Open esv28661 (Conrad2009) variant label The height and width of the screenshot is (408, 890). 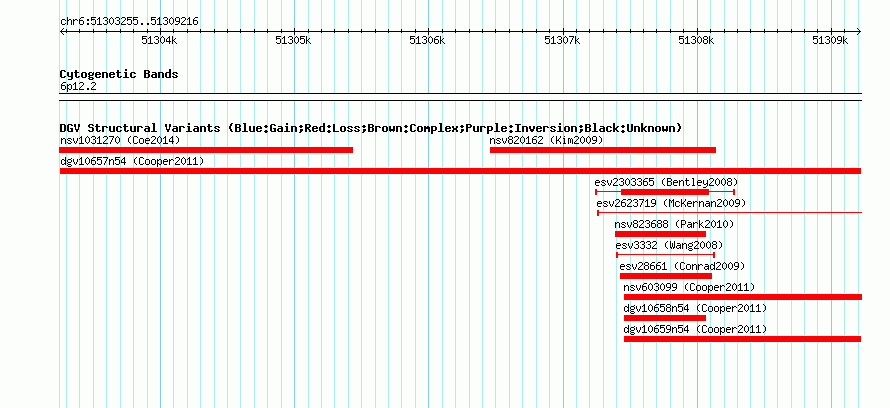[x=682, y=266]
